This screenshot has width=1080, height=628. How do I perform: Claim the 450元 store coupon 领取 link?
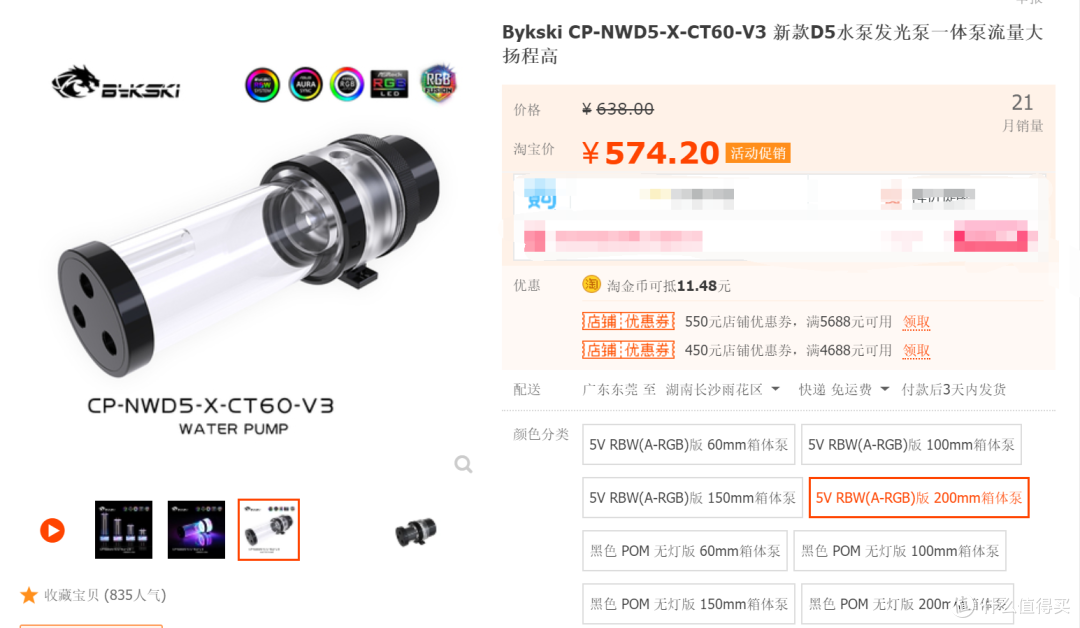click(x=916, y=350)
